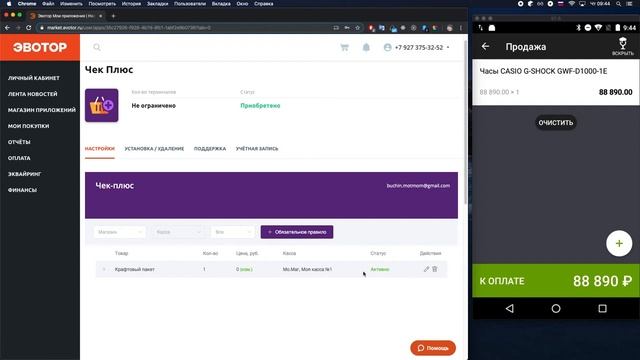Delete the Крафтовый пакет rule with trash icon
640x360 pixels.
(x=435, y=269)
